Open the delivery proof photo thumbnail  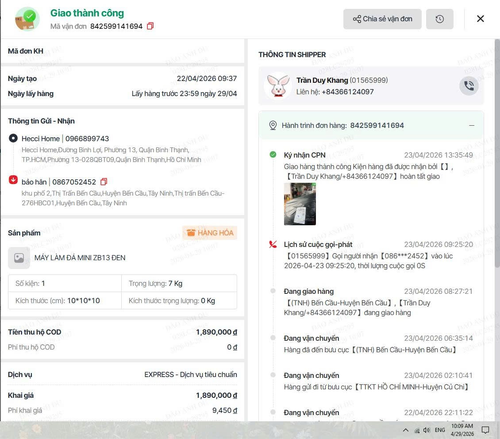coord(300,204)
